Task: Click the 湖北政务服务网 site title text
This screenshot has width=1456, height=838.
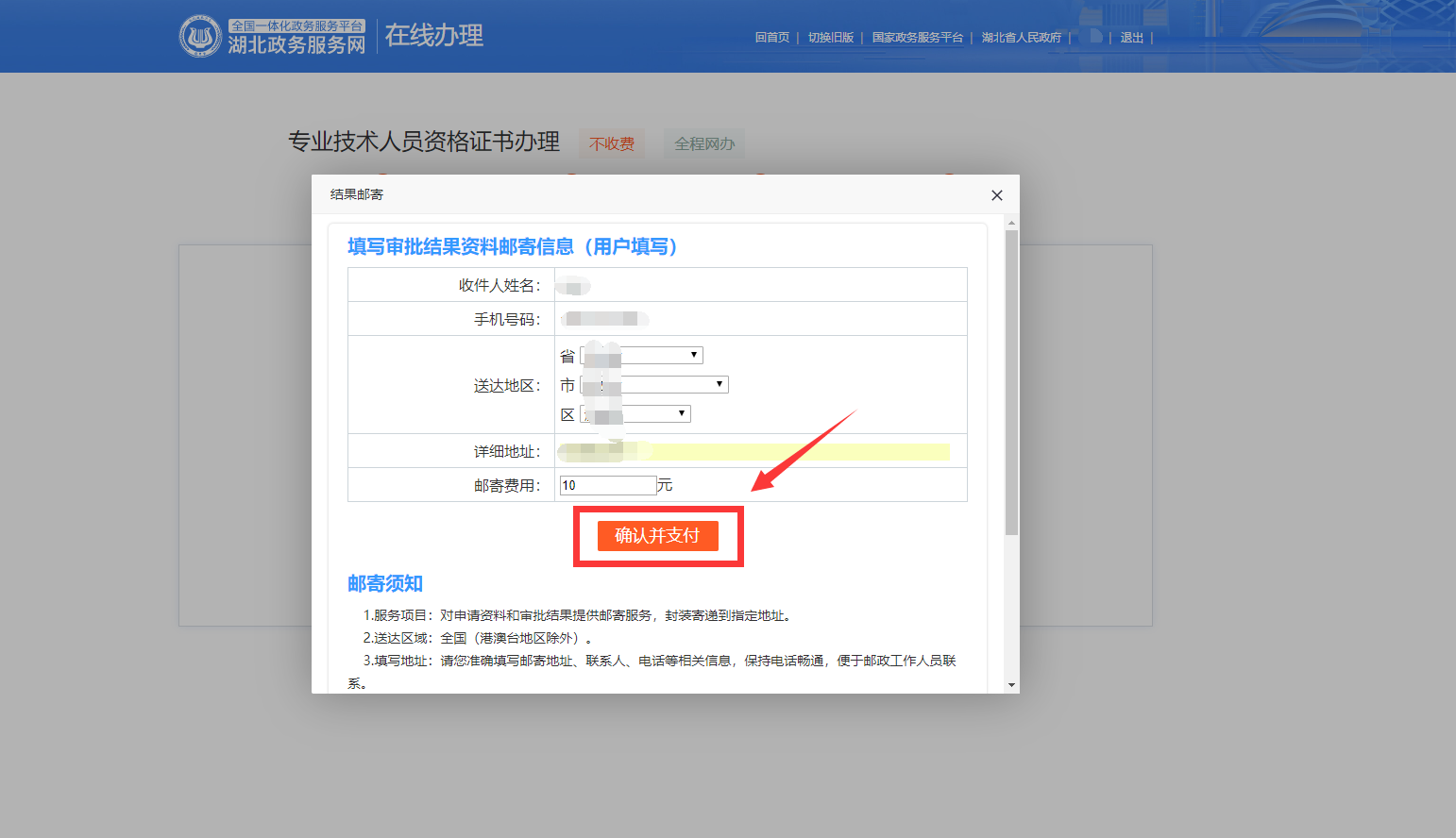Action: click(x=296, y=44)
